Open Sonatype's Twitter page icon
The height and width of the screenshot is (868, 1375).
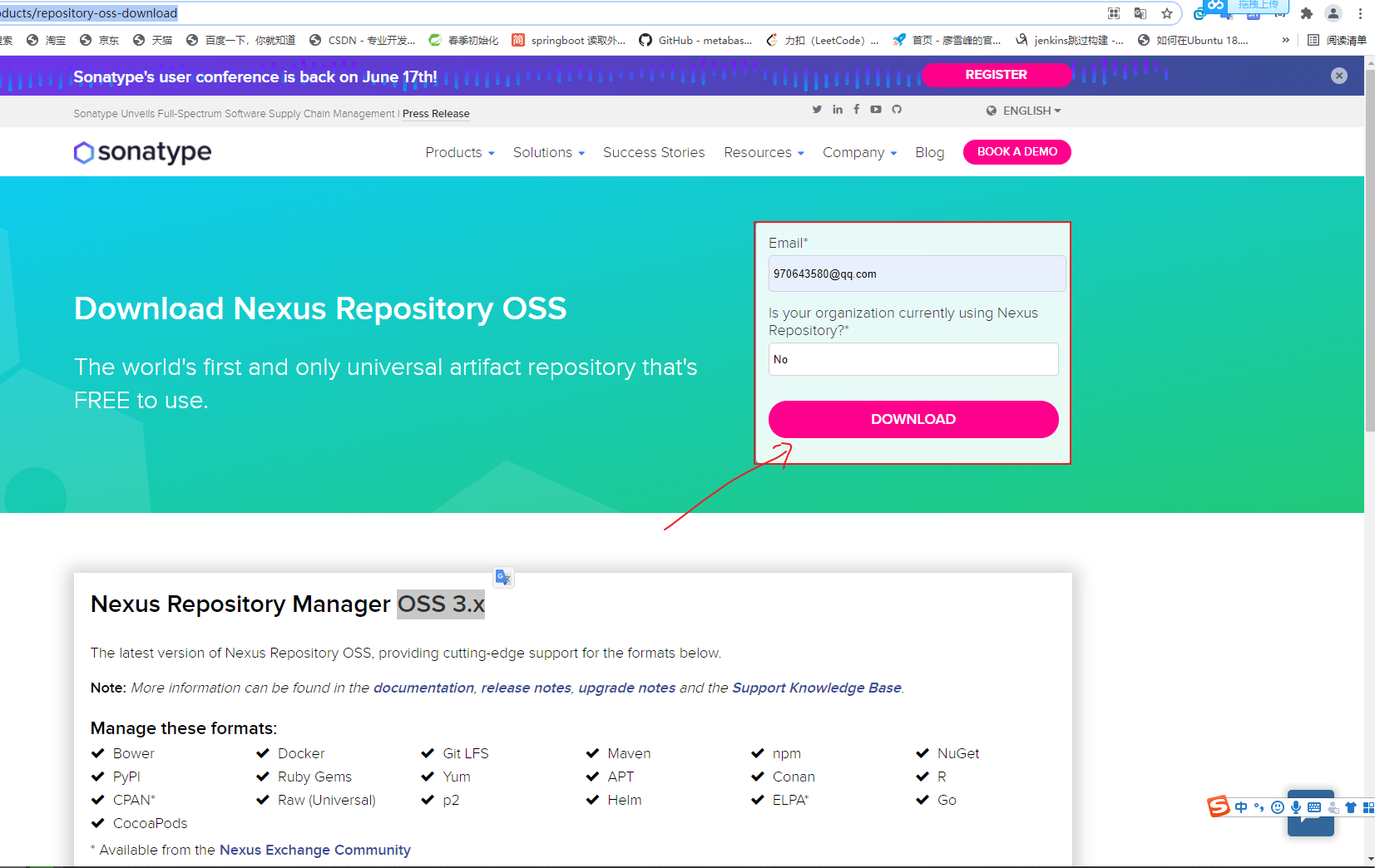(x=817, y=109)
